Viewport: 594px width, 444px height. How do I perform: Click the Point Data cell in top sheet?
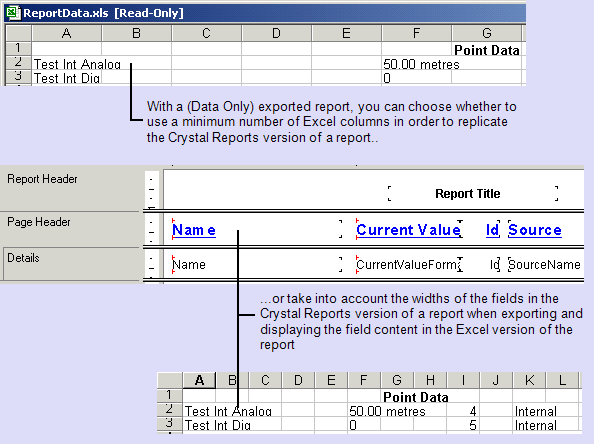487,50
